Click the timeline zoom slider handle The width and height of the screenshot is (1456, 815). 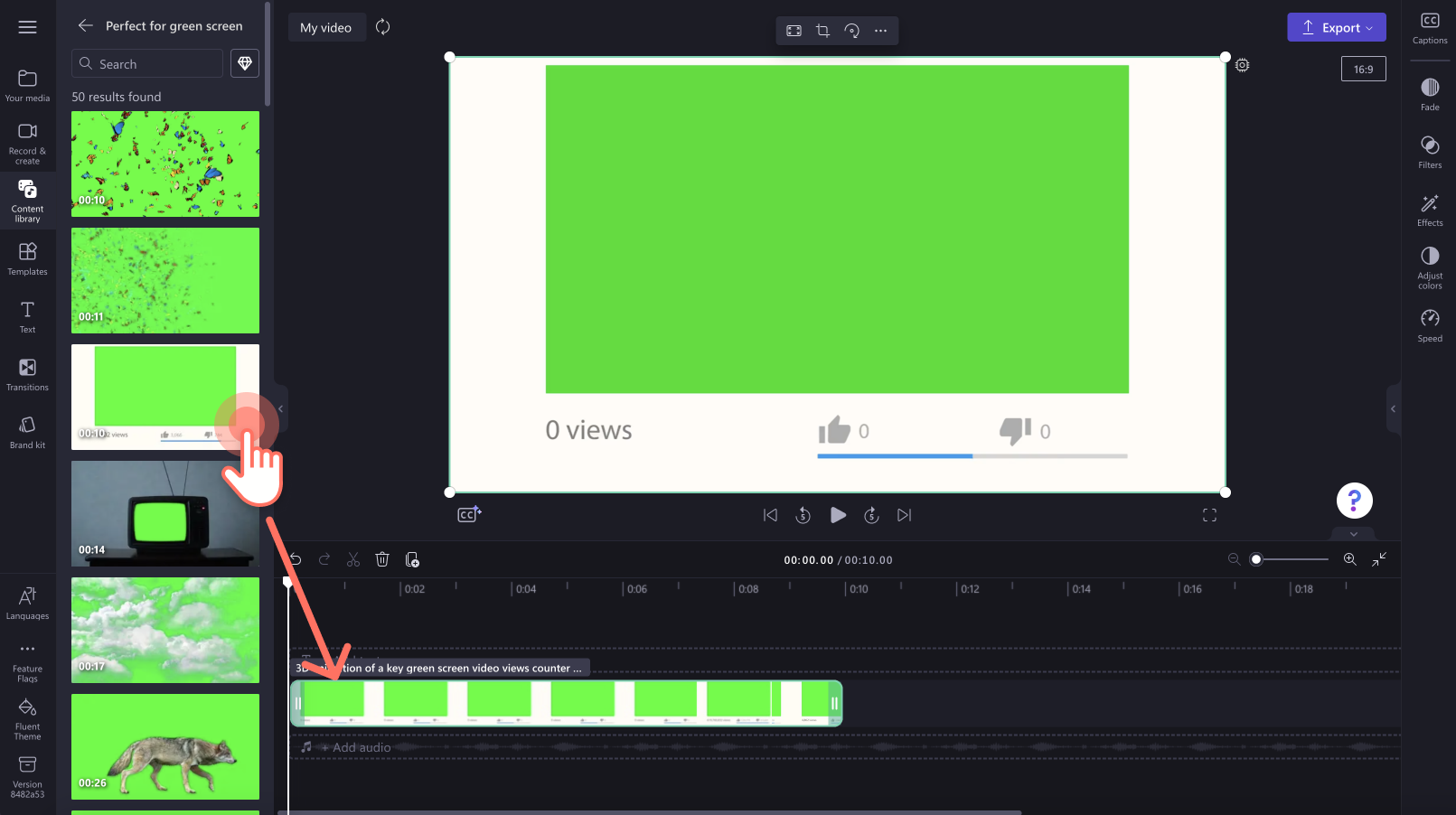(x=1256, y=559)
